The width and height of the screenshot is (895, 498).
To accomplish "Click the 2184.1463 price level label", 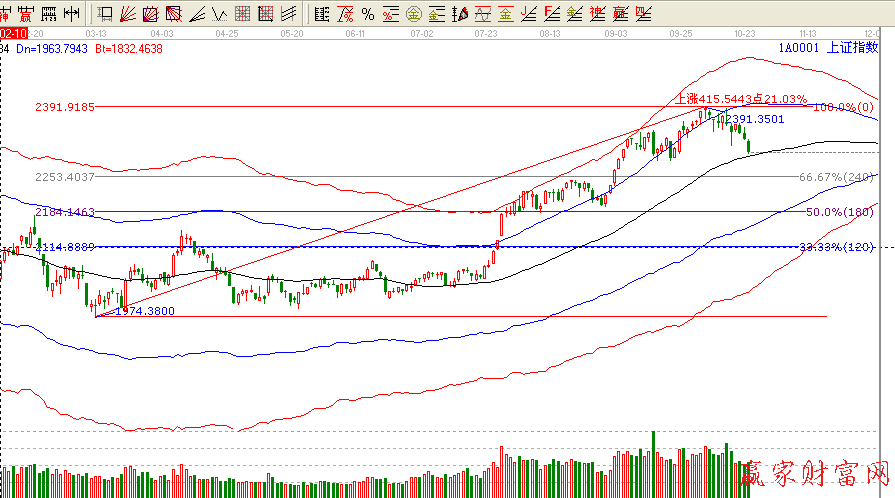I will coord(65,212).
